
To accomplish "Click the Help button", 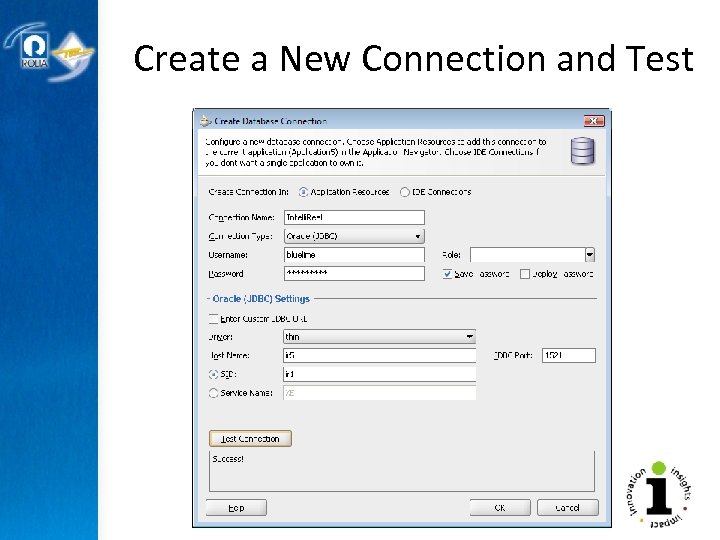I will (x=236, y=508).
